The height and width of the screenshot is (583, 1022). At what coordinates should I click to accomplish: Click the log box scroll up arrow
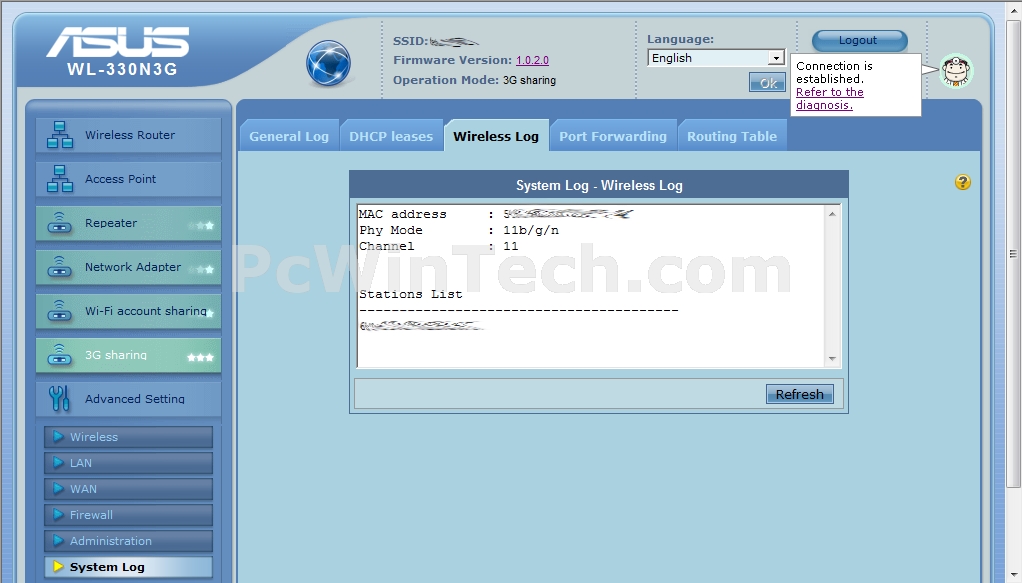pyautogui.click(x=832, y=214)
